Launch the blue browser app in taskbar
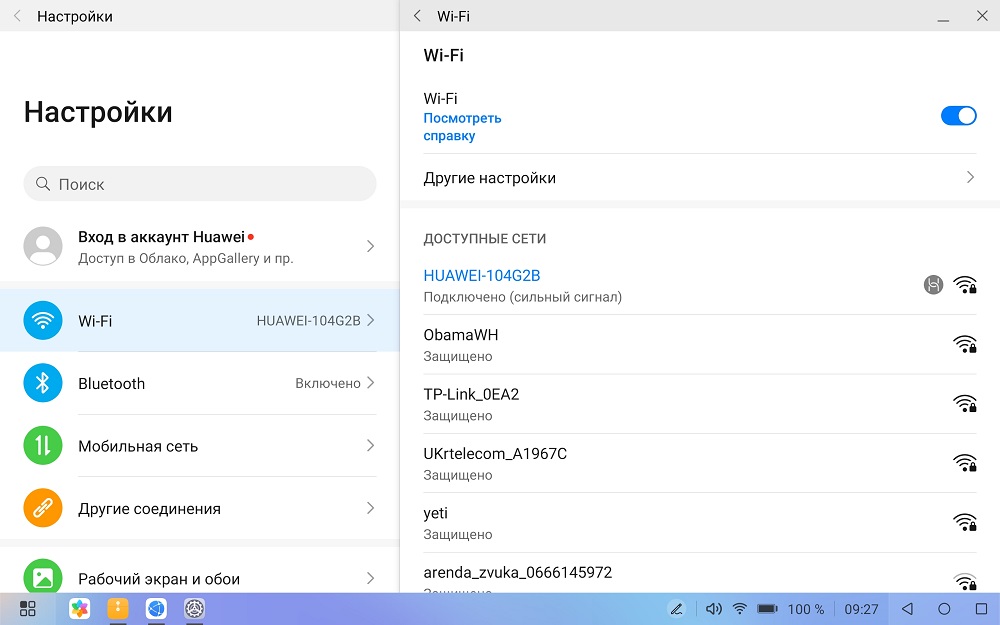The height and width of the screenshot is (625, 1000). [x=156, y=608]
